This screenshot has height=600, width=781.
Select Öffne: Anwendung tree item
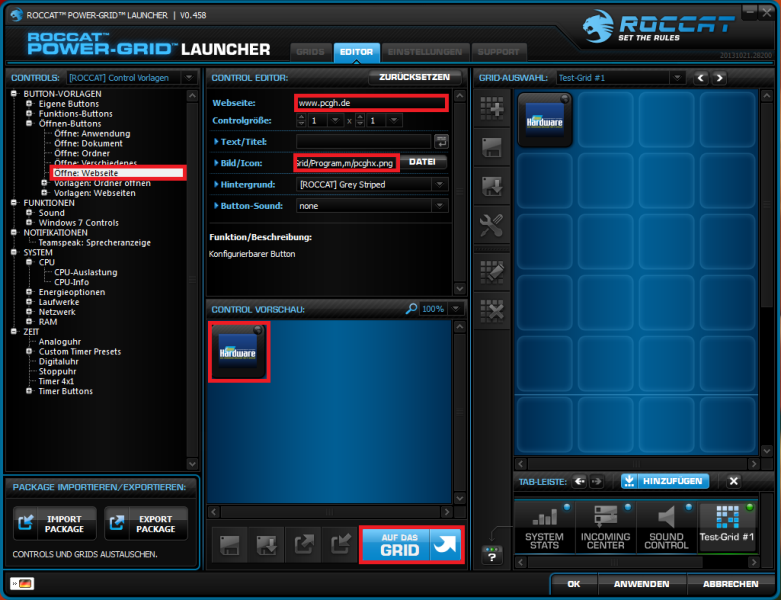point(92,133)
